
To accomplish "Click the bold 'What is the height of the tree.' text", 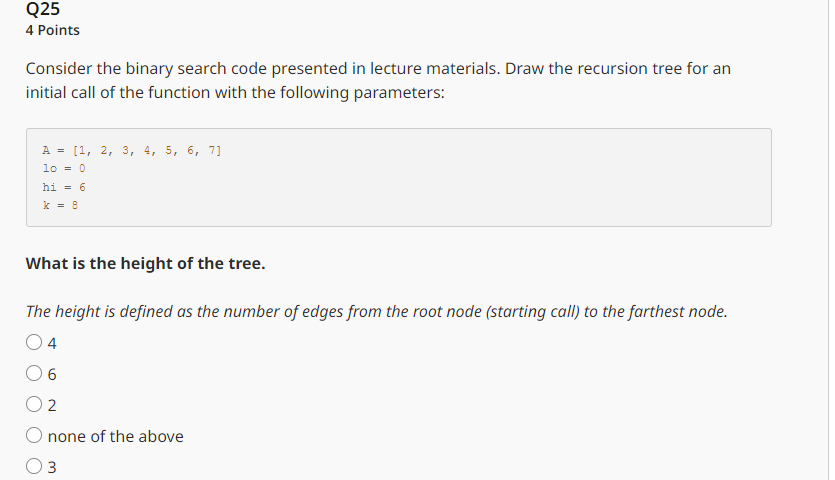I will (145, 263).
